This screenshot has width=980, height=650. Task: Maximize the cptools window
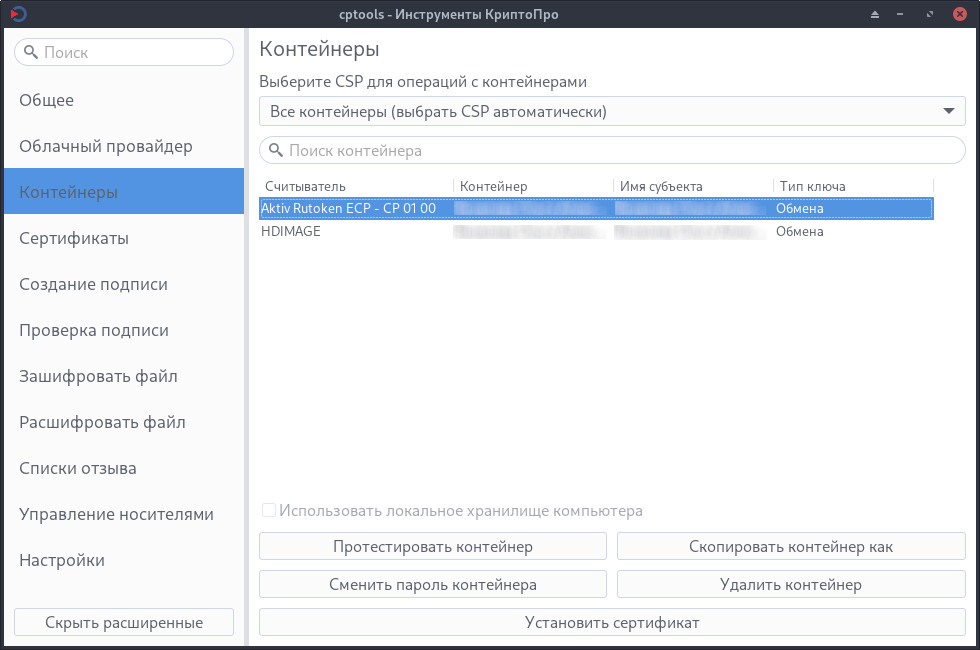[930, 14]
